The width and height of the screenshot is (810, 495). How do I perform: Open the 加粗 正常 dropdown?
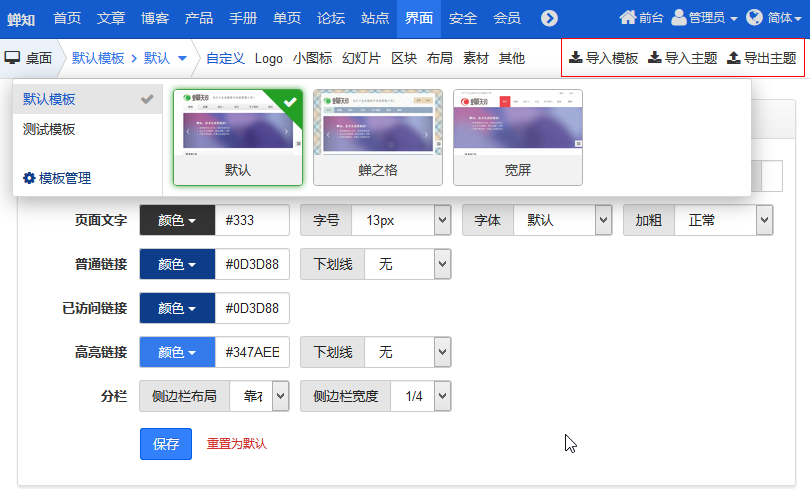[724, 220]
